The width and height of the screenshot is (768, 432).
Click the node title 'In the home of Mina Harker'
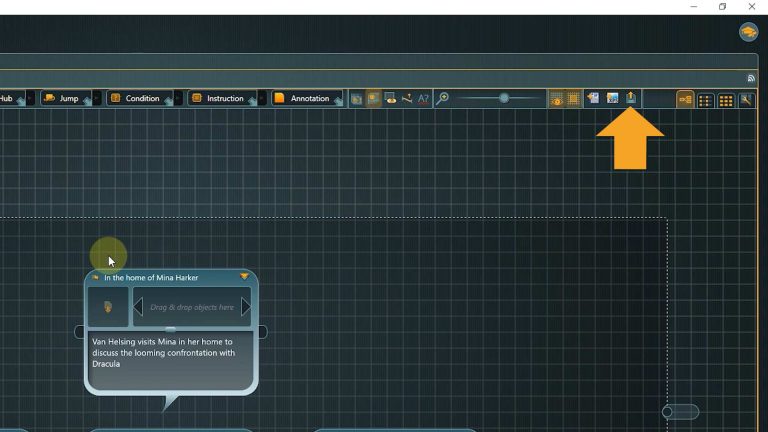click(151, 278)
